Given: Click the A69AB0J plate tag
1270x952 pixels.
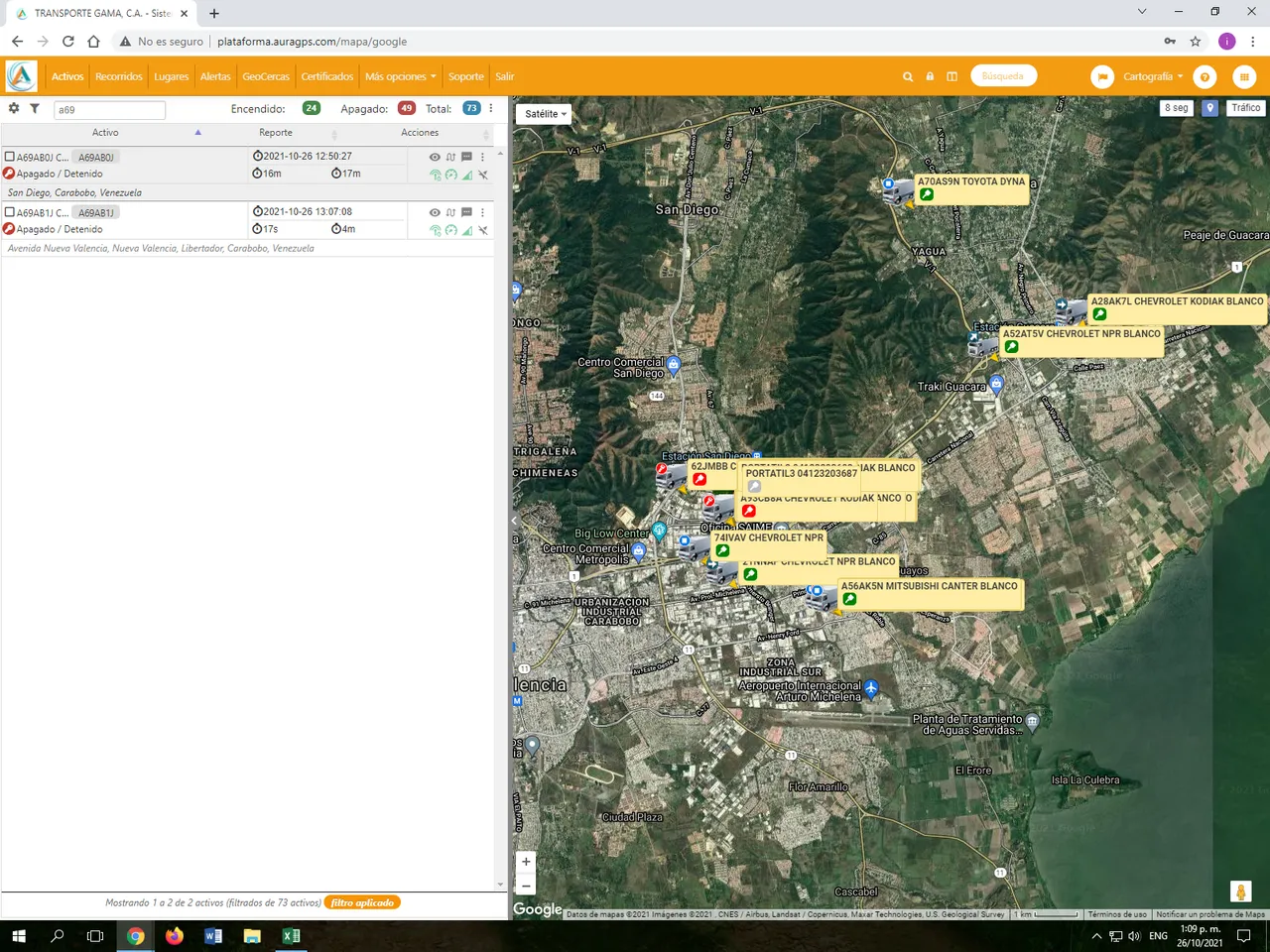Looking at the screenshot, I should 96,157.
